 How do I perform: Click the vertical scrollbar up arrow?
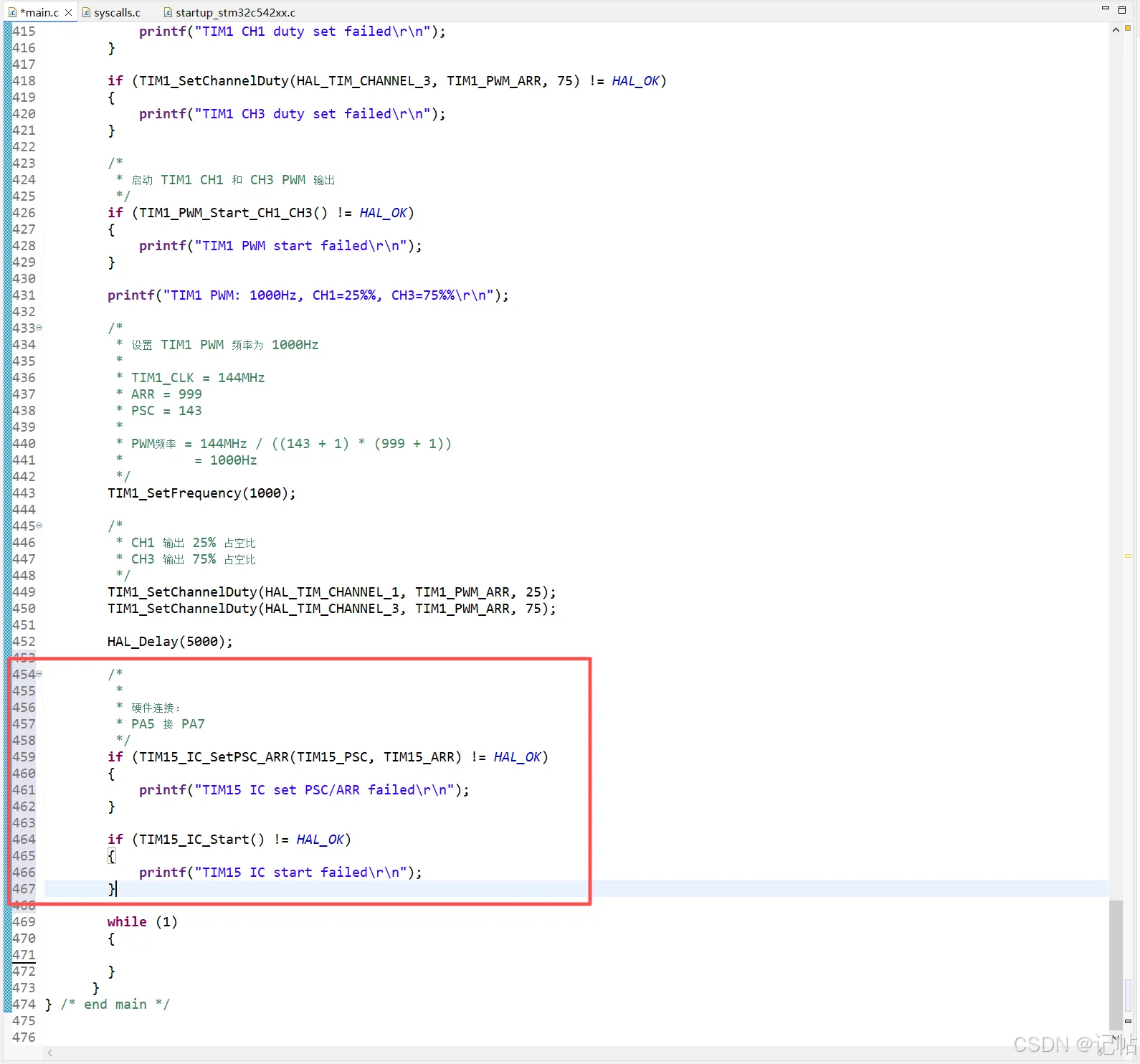(1116, 30)
